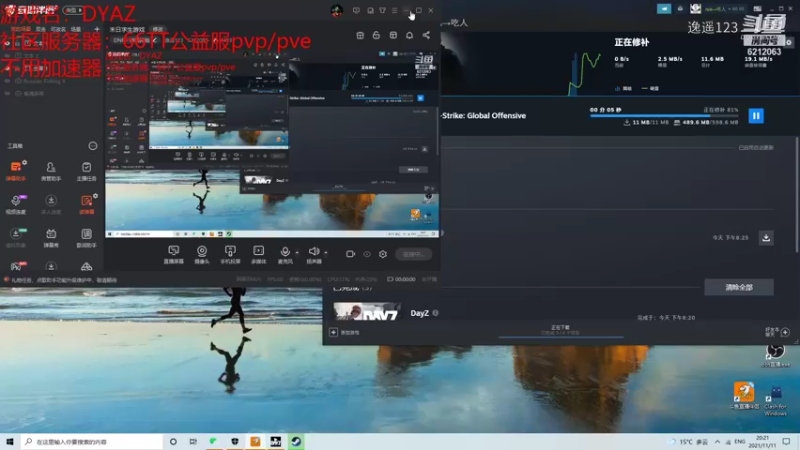Image resolution: width=800 pixels, height=450 pixels.
Task: Open the PK tool with red badge
Action: tap(16, 266)
